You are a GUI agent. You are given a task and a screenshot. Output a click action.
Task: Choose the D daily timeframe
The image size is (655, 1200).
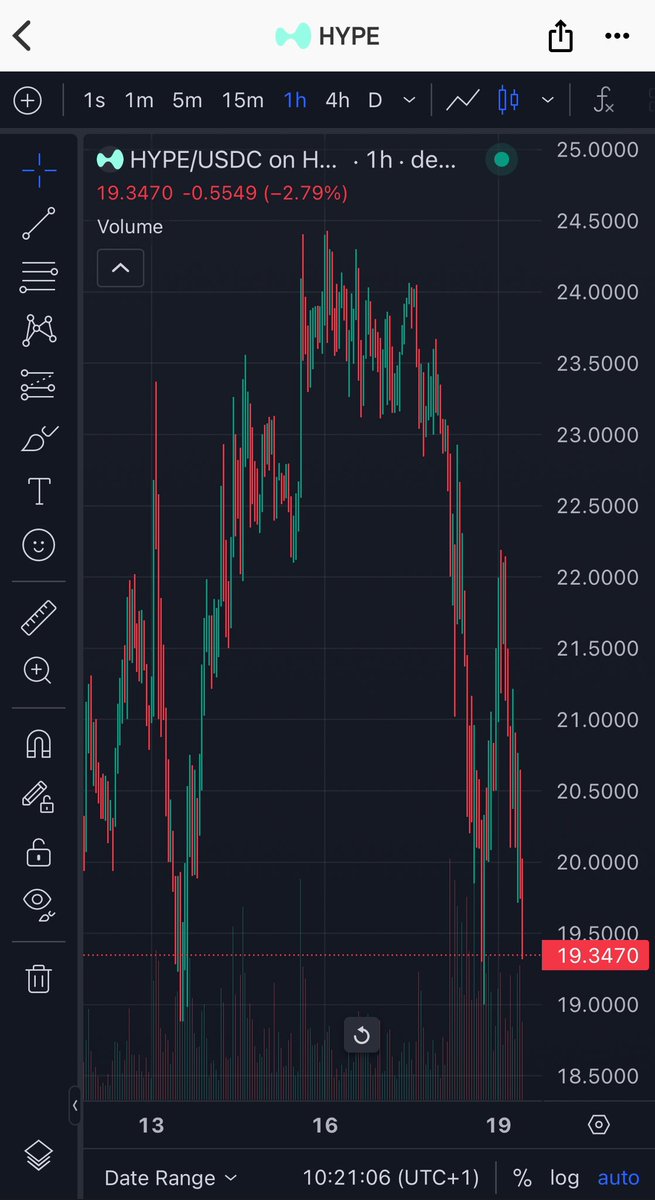click(x=375, y=100)
